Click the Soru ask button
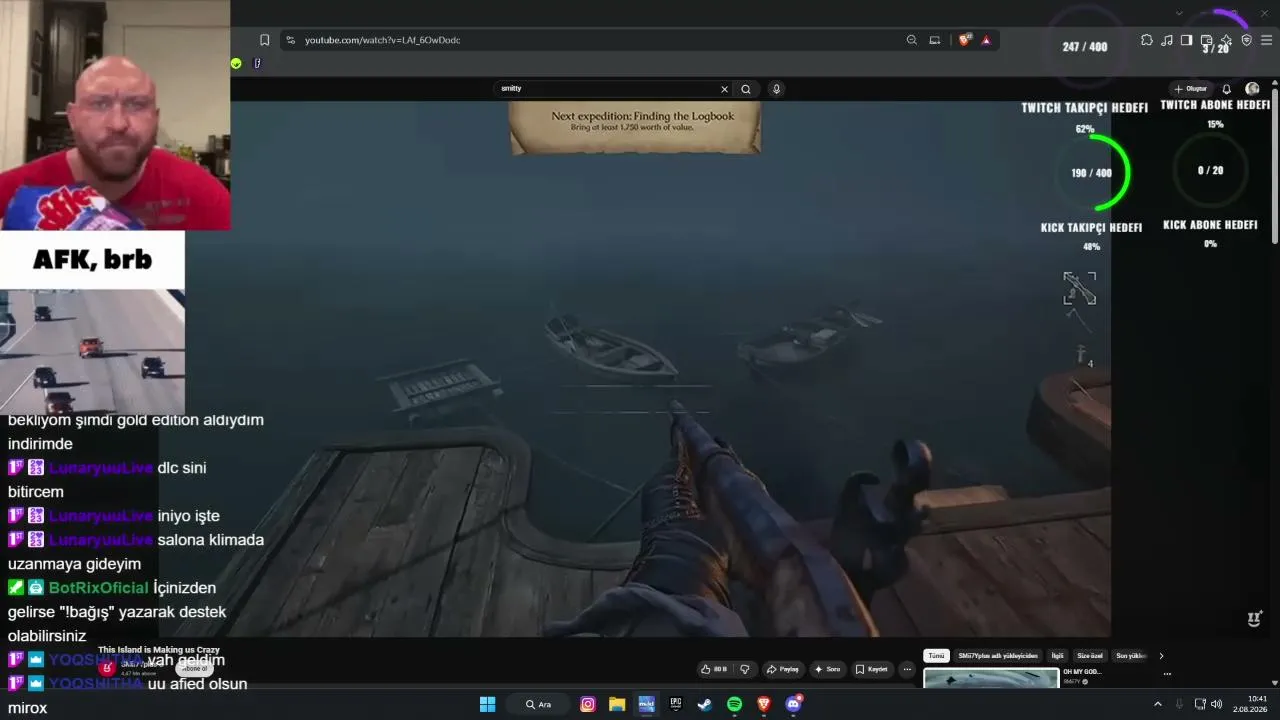 pyautogui.click(x=828, y=669)
